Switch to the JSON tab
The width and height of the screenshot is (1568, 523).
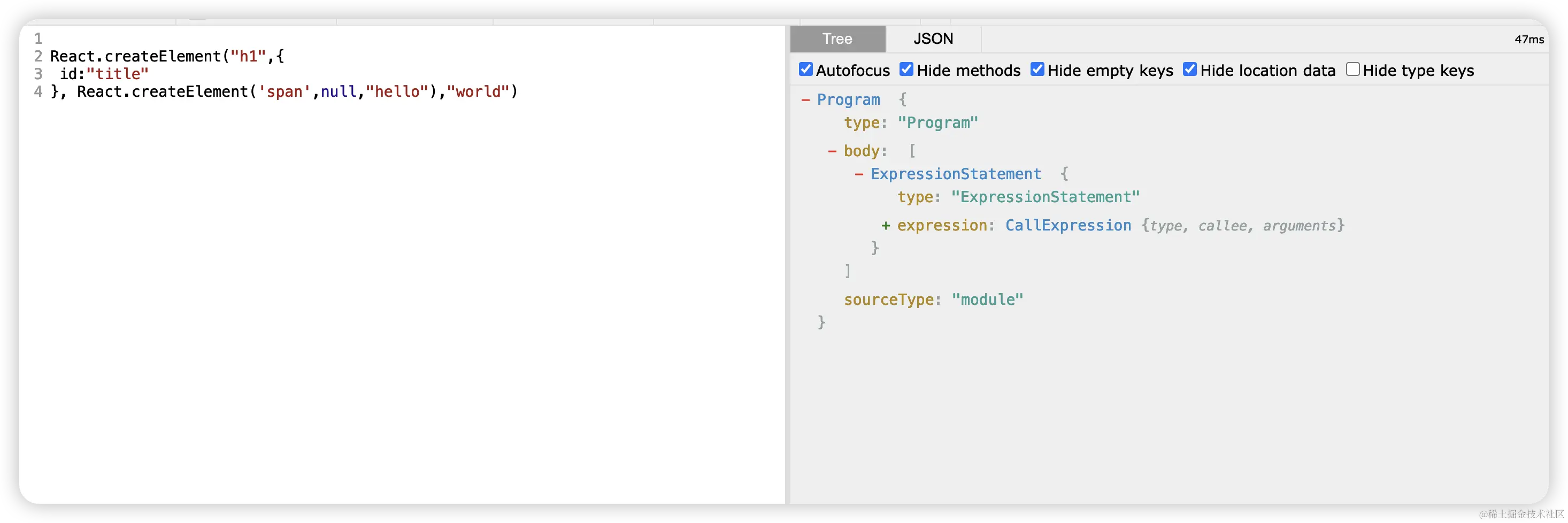click(933, 39)
